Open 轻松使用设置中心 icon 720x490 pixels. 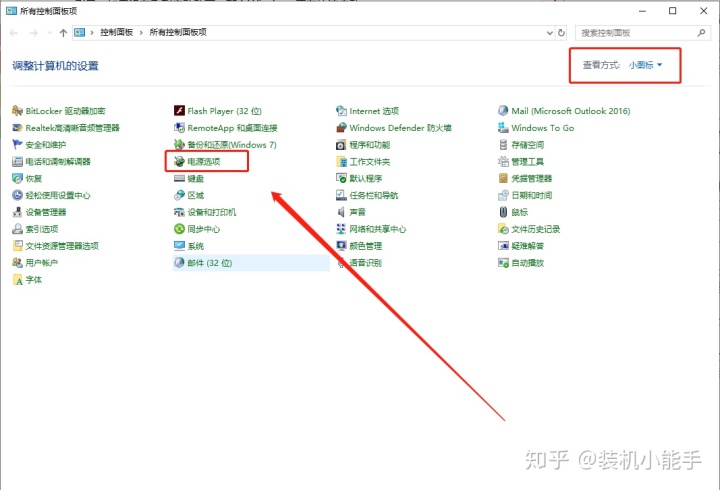click(17, 195)
